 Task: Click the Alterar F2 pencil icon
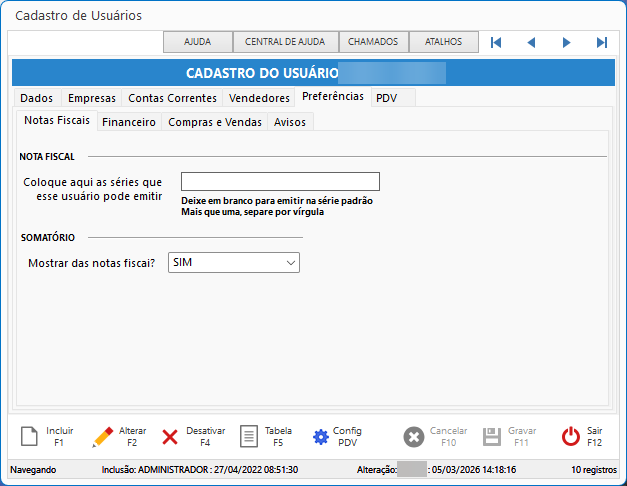pyautogui.click(x=102, y=436)
